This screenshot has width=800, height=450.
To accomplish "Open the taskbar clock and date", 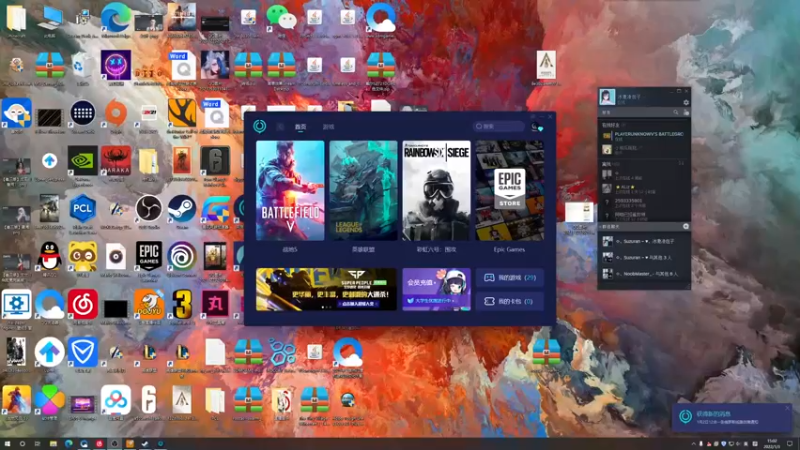I will (771, 444).
